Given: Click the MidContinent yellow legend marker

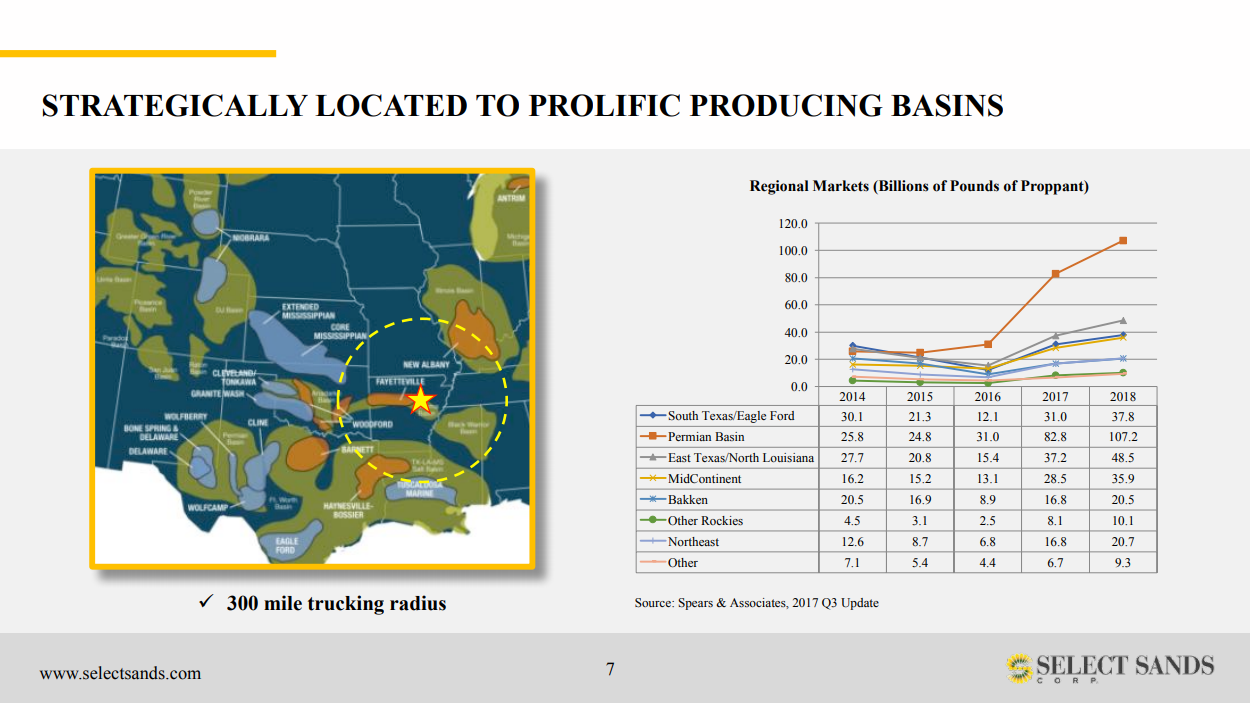Looking at the screenshot, I should click(x=654, y=479).
